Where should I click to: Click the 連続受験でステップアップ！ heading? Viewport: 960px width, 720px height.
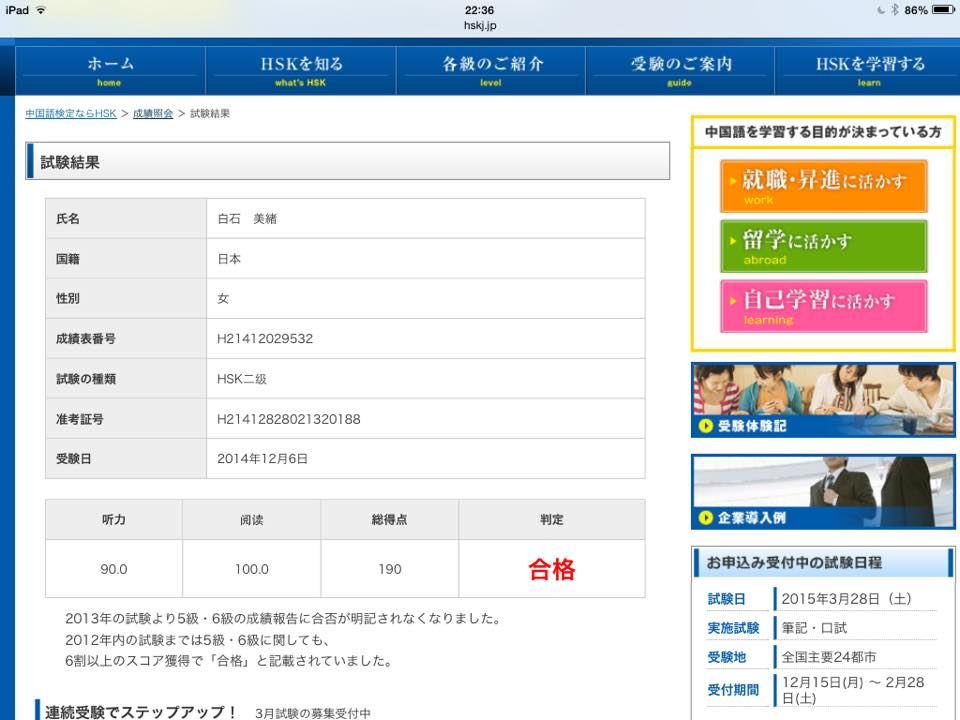140,712
